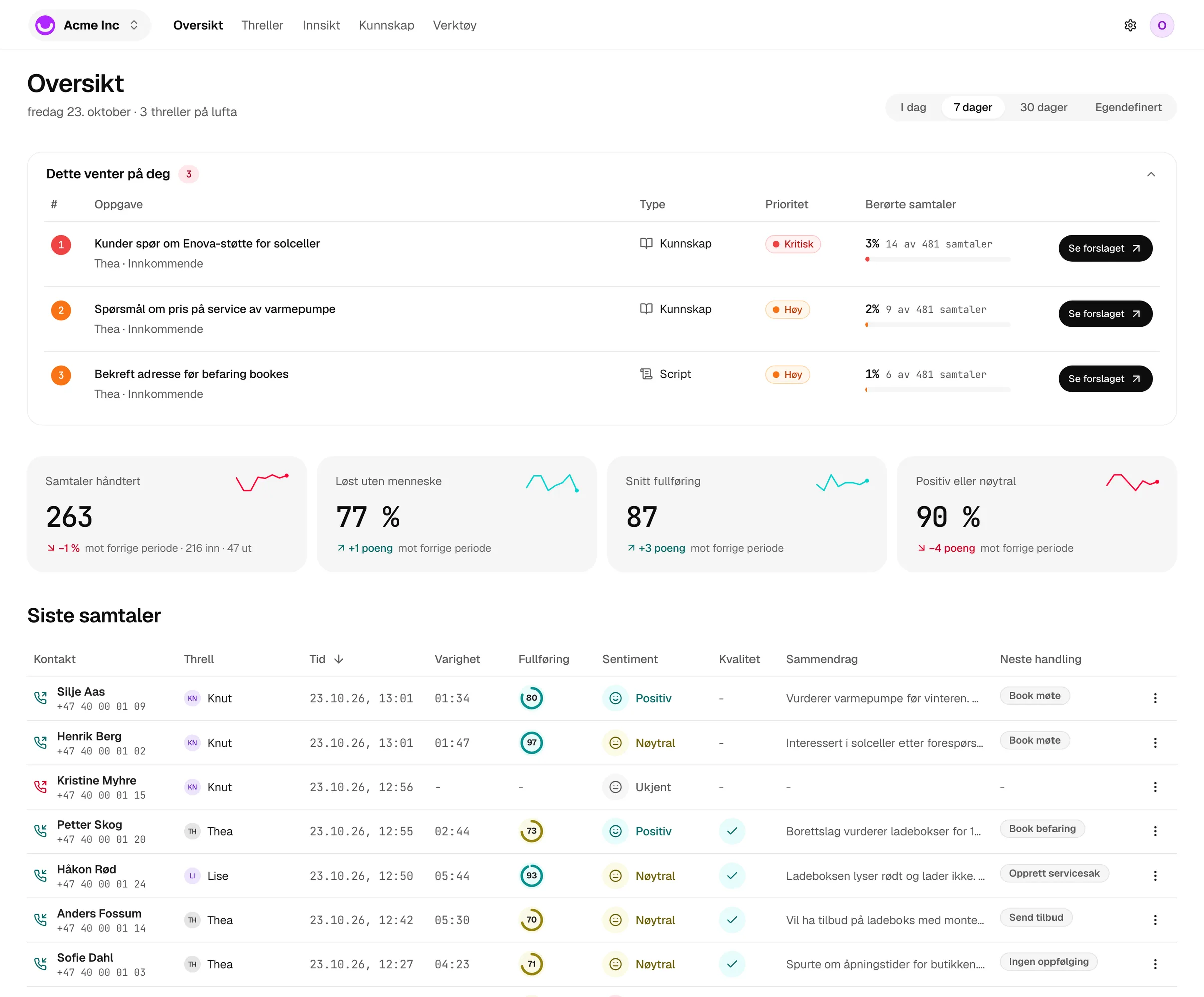Click the Send tilbud action chip
Viewport: 1204px width, 997px height.
point(1035,917)
